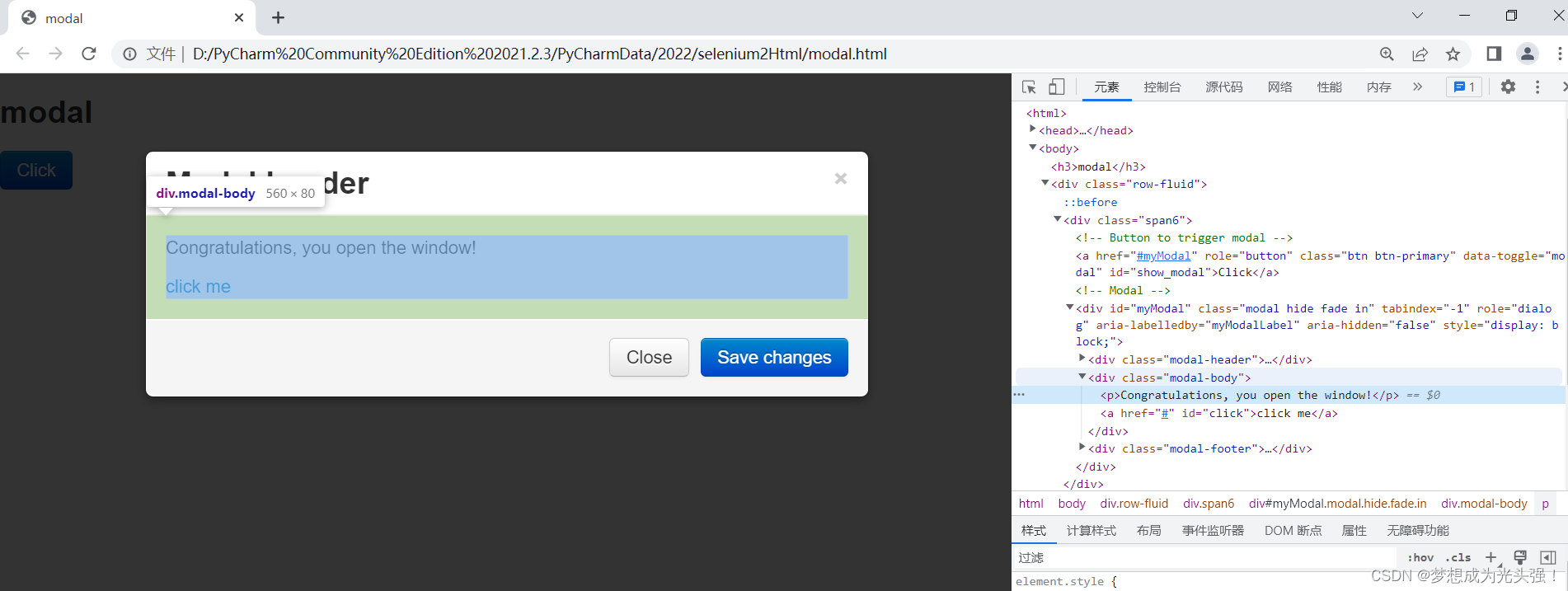The image size is (1568, 591).
Task: Open DevTools more options kebab menu
Action: [x=1537, y=87]
